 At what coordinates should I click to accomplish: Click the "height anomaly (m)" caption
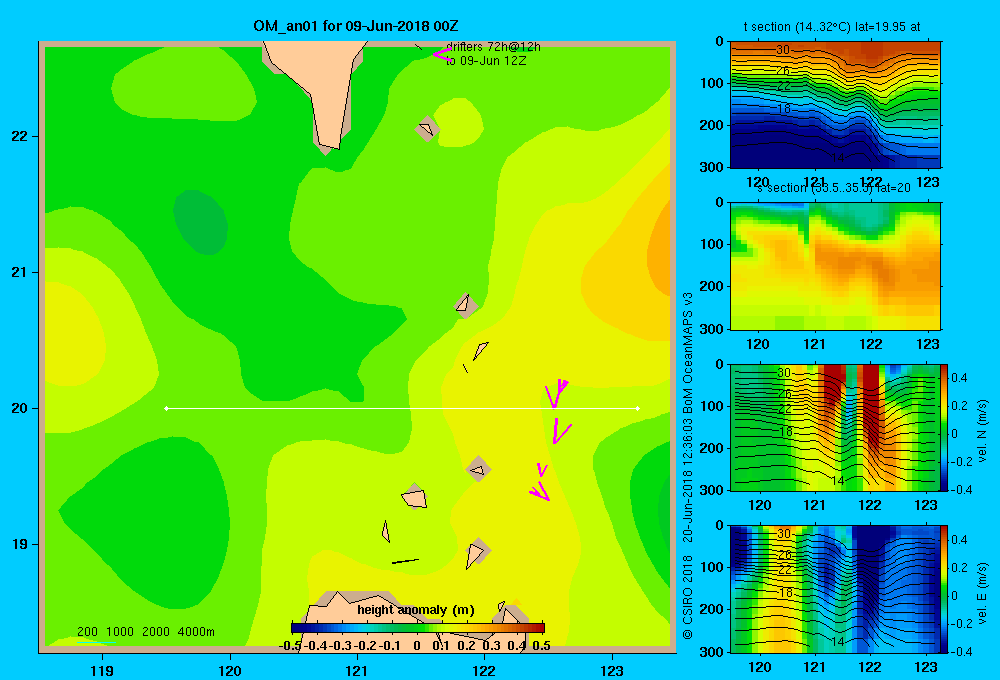(x=416, y=610)
